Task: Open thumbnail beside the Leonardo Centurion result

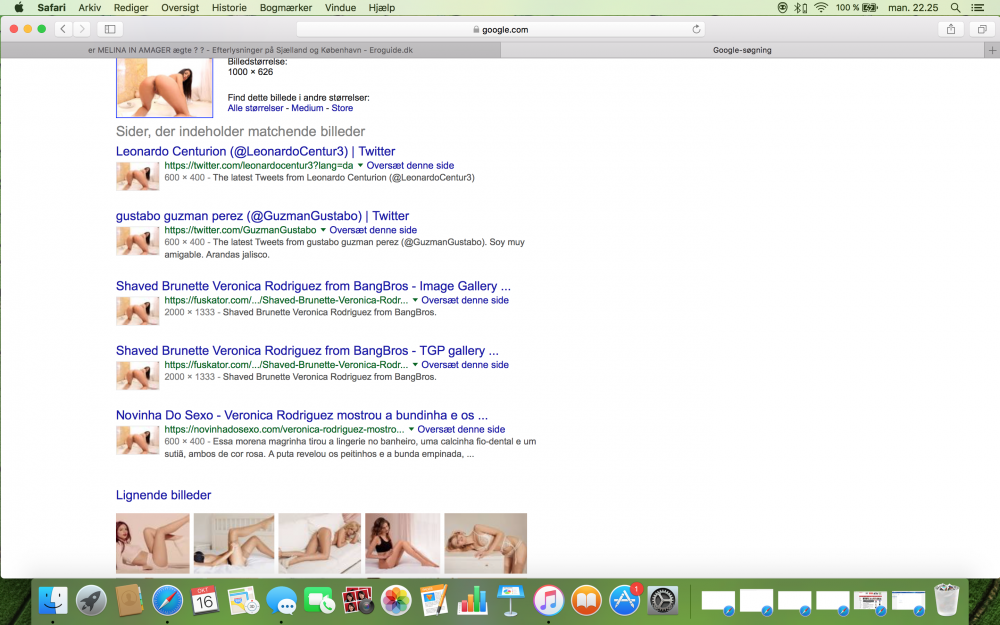Action: click(x=137, y=176)
